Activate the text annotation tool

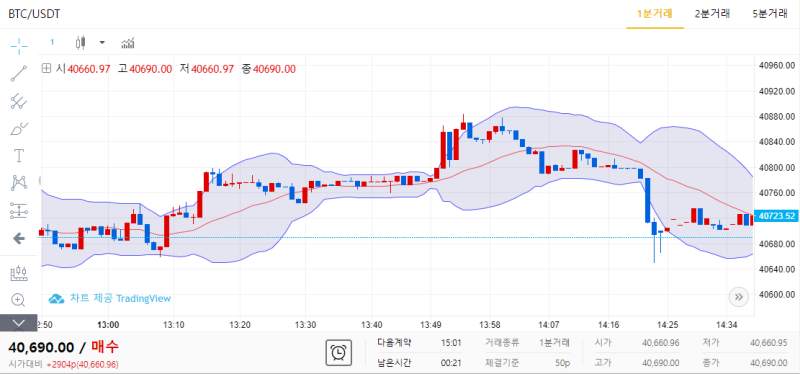[x=19, y=156]
